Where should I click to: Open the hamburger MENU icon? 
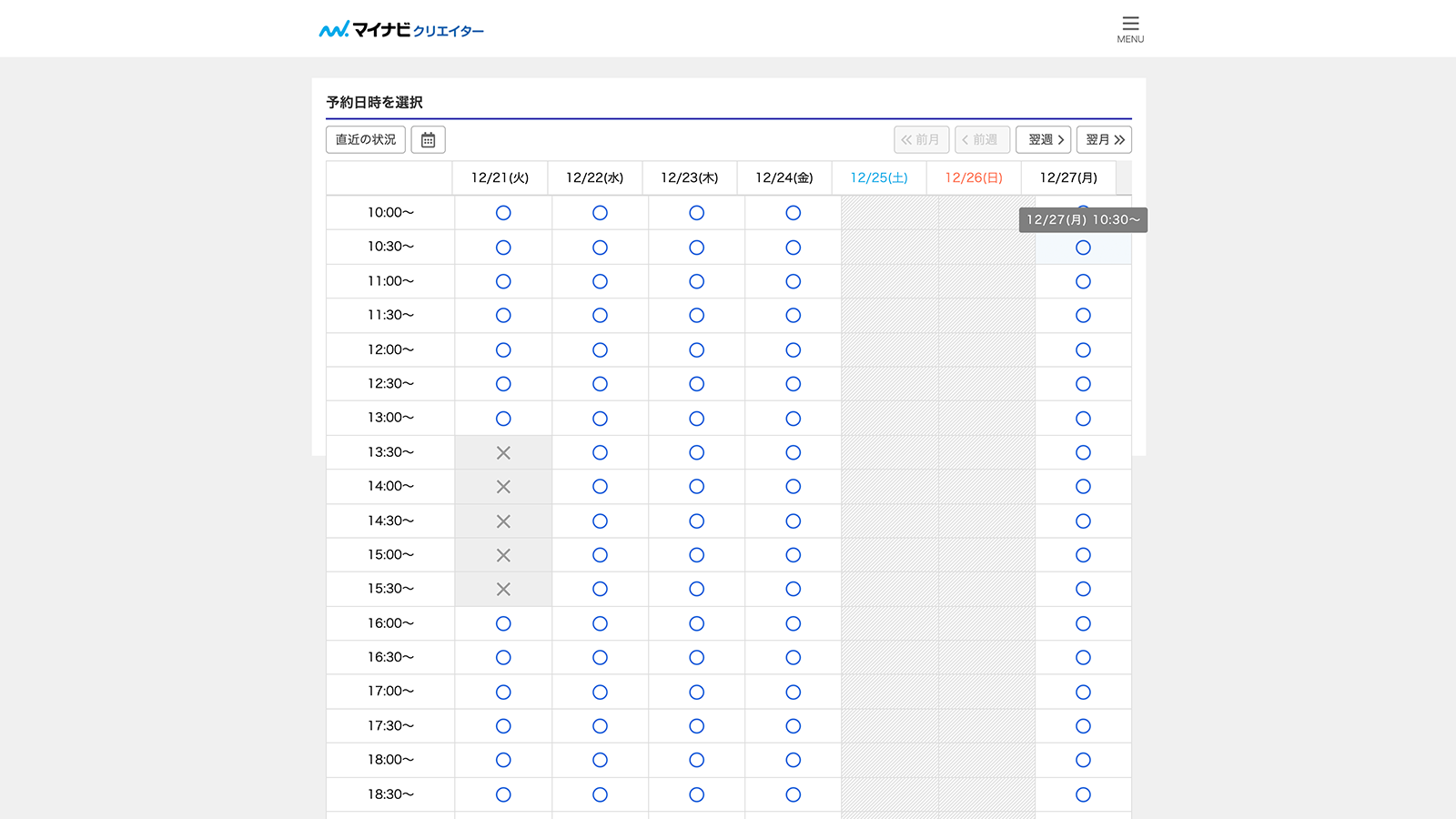[x=1130, y=29]
